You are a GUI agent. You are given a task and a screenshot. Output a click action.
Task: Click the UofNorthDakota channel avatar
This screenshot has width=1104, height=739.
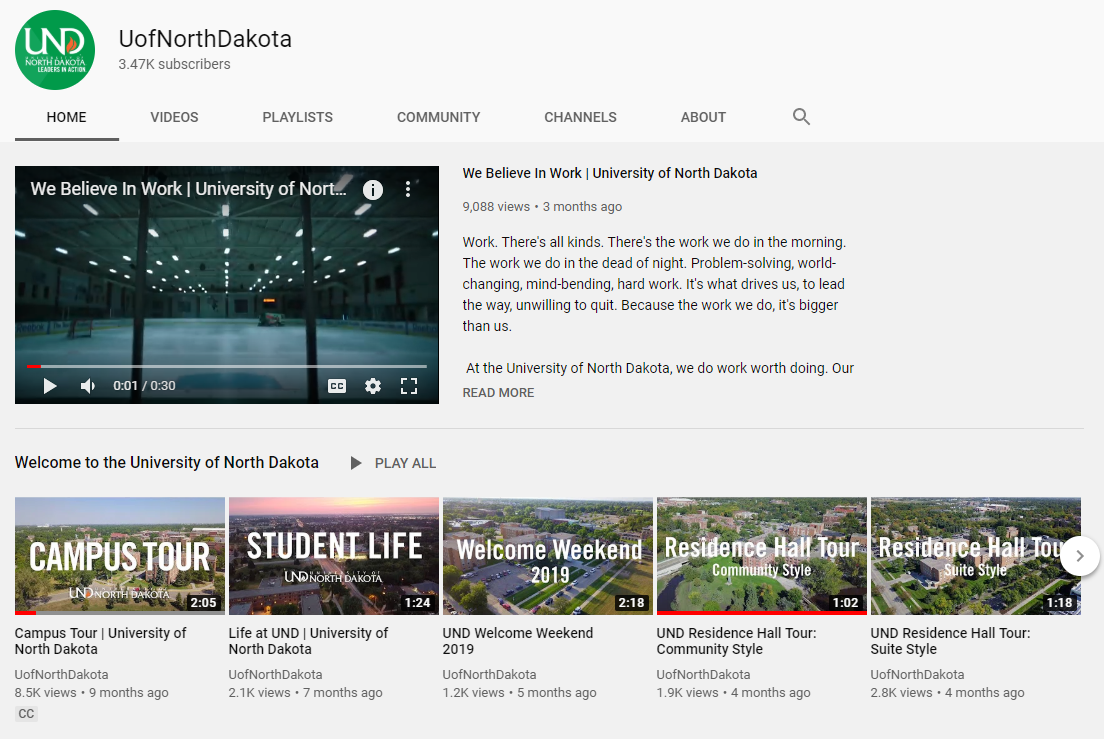(55, 49)
